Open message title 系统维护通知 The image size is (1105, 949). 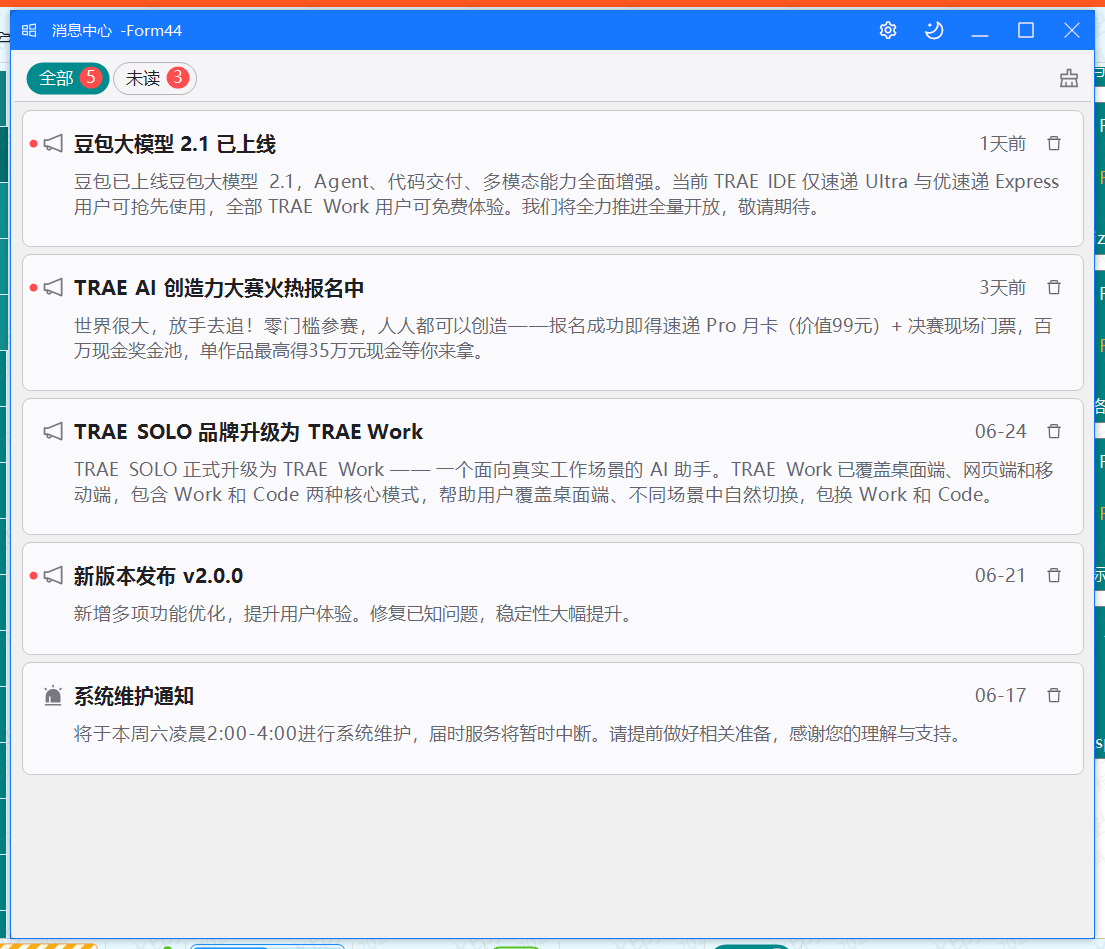pos(134,696)
